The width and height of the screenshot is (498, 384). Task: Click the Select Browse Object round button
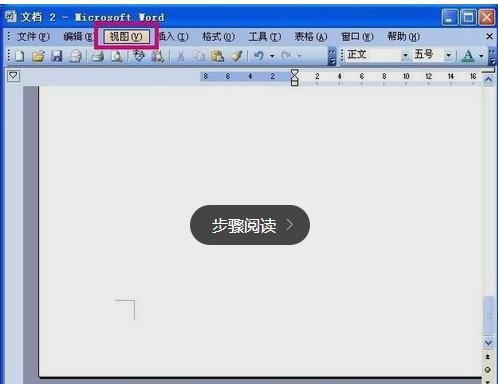coord(488,369)
